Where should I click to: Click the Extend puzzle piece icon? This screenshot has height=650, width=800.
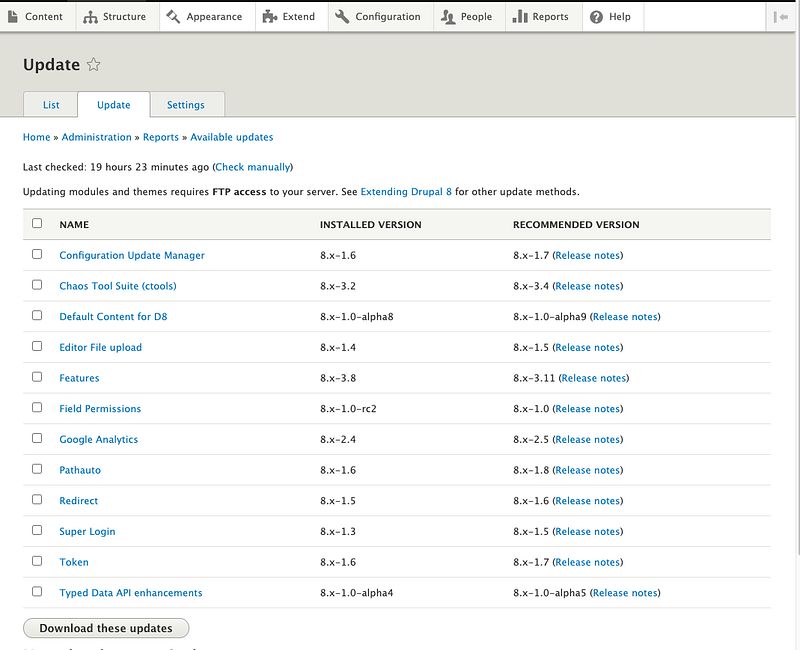click(269, 17)
